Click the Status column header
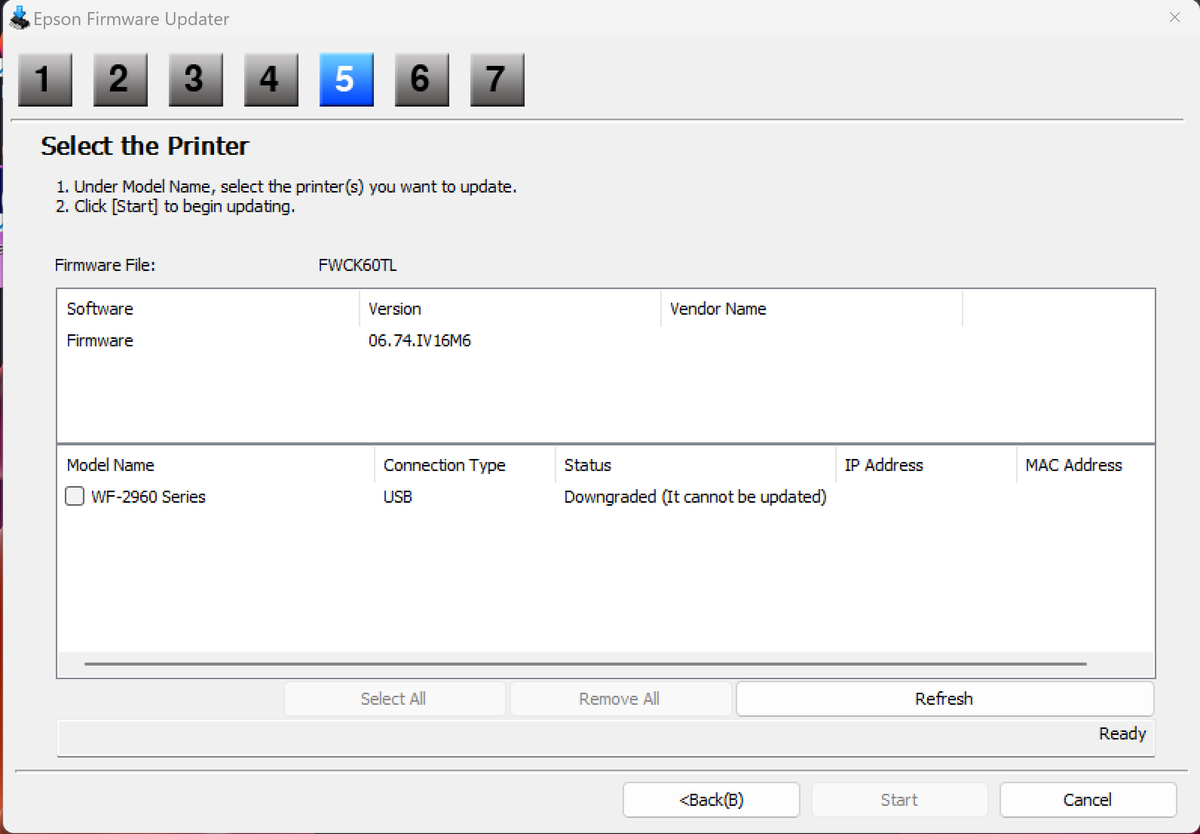This screenshot has width=1200, height=834. pos(587,465)
